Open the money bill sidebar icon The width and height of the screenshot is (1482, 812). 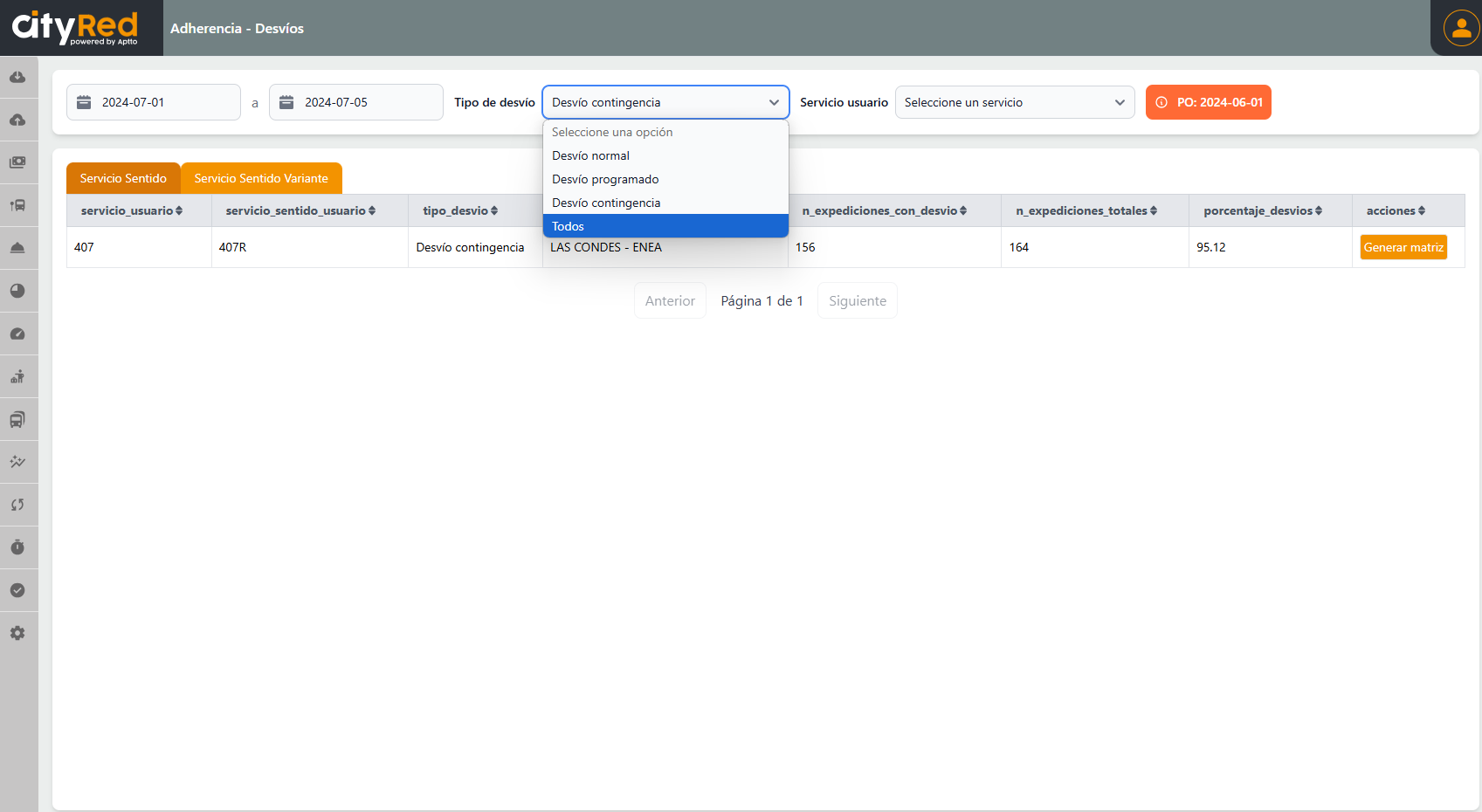17,162
